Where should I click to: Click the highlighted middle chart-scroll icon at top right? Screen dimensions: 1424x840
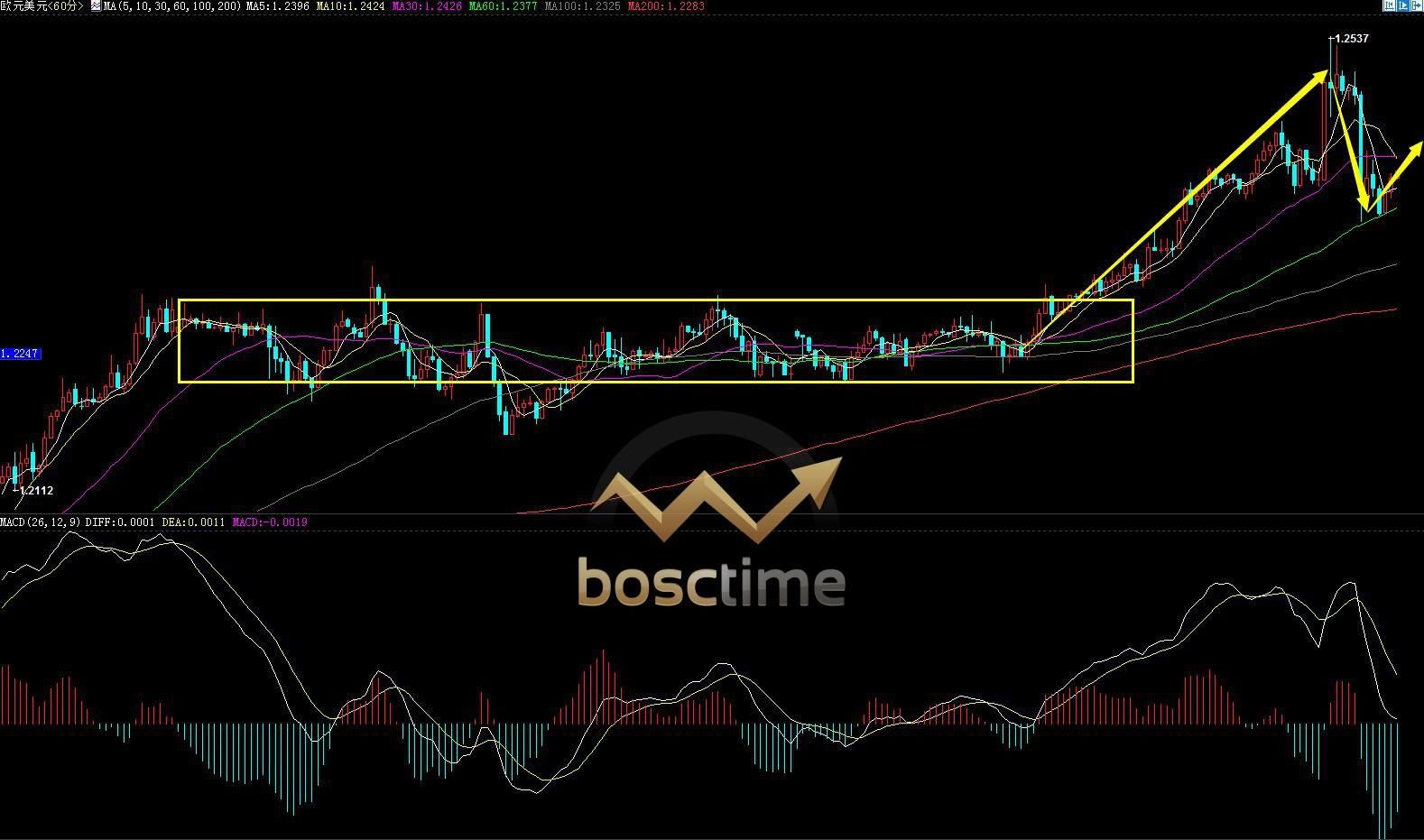click(x=1403, y=5)
